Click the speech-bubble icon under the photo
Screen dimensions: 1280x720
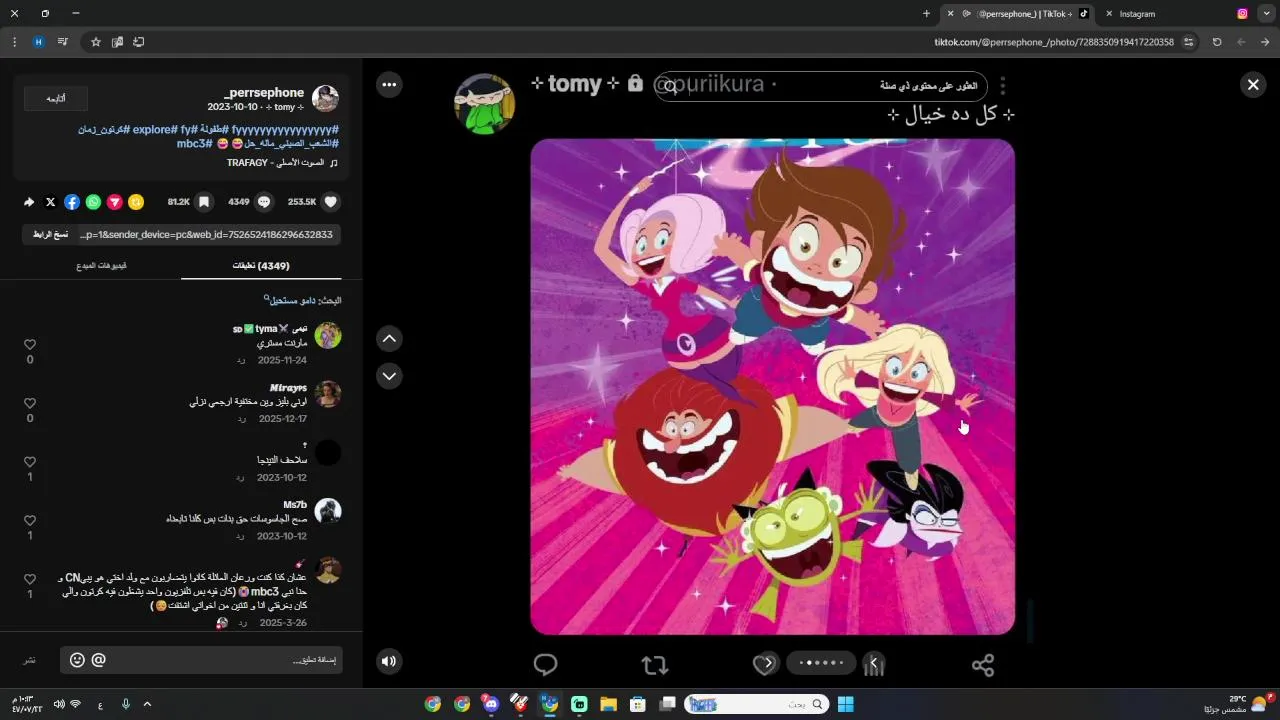coord(545,664)
